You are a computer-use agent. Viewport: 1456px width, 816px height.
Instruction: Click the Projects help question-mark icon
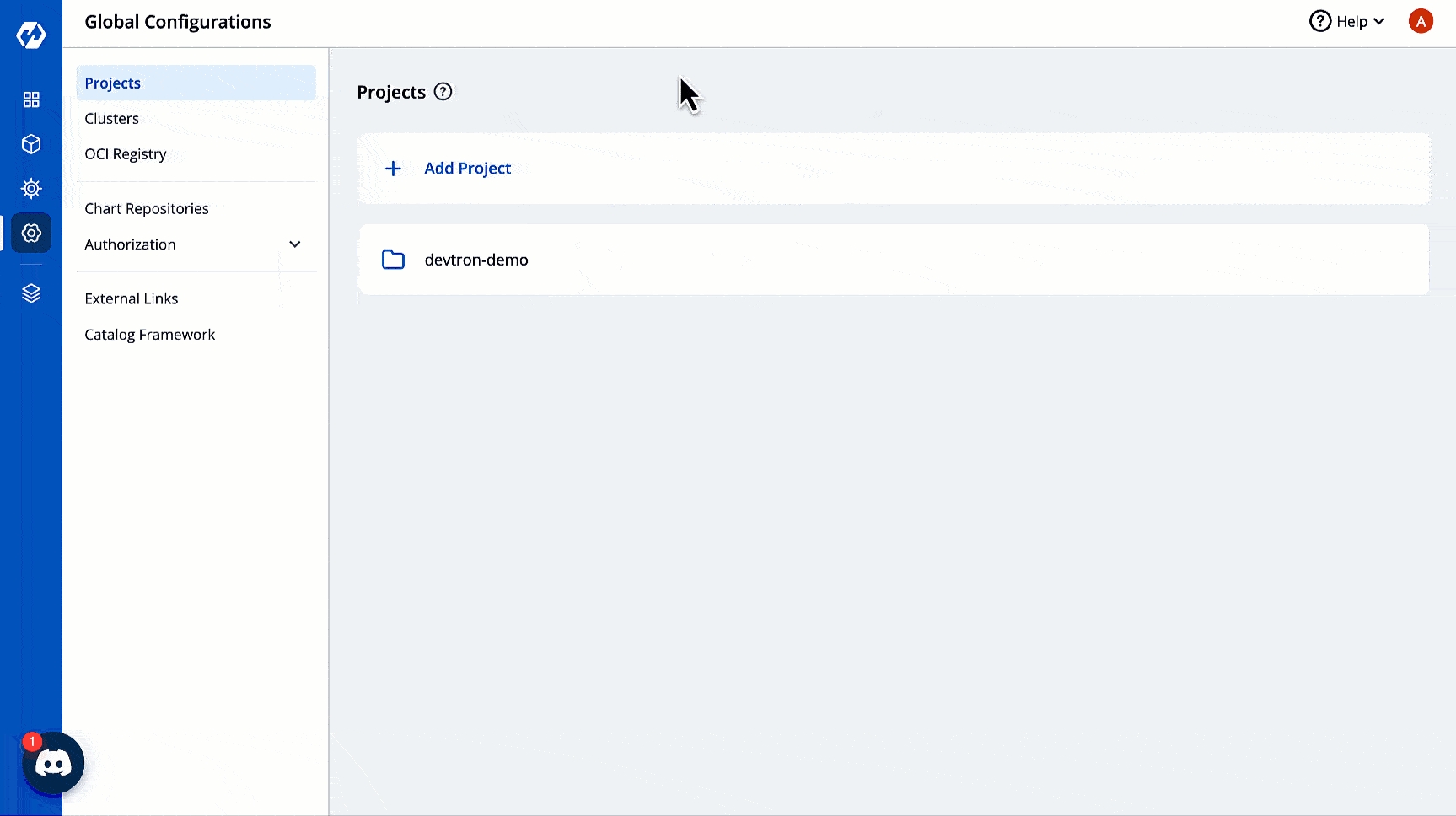pos(443,92)
